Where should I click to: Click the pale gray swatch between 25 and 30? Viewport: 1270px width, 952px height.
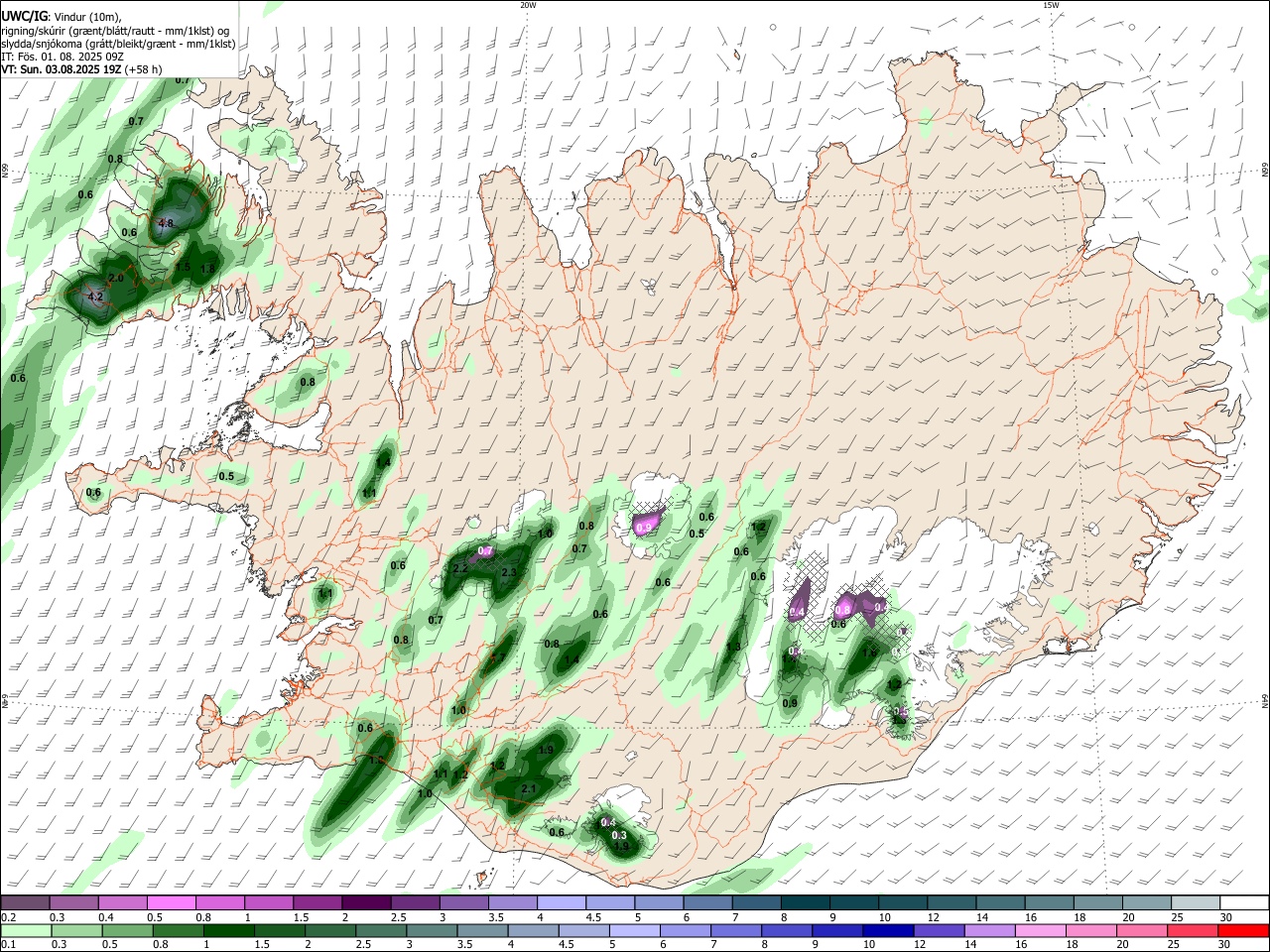pyautogui.click(x=1196, y=902)
